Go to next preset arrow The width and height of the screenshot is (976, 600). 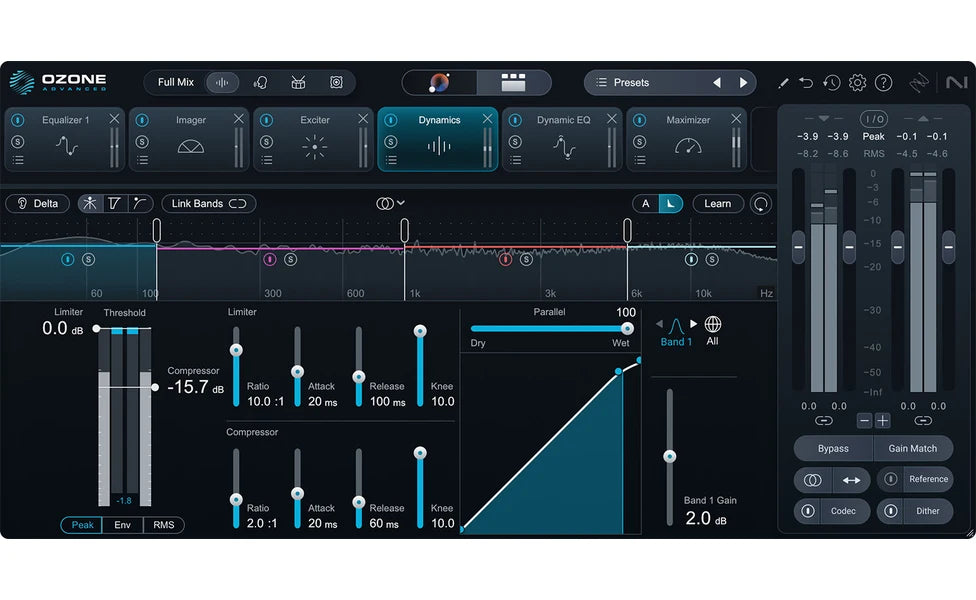click(x=743, y=83)
